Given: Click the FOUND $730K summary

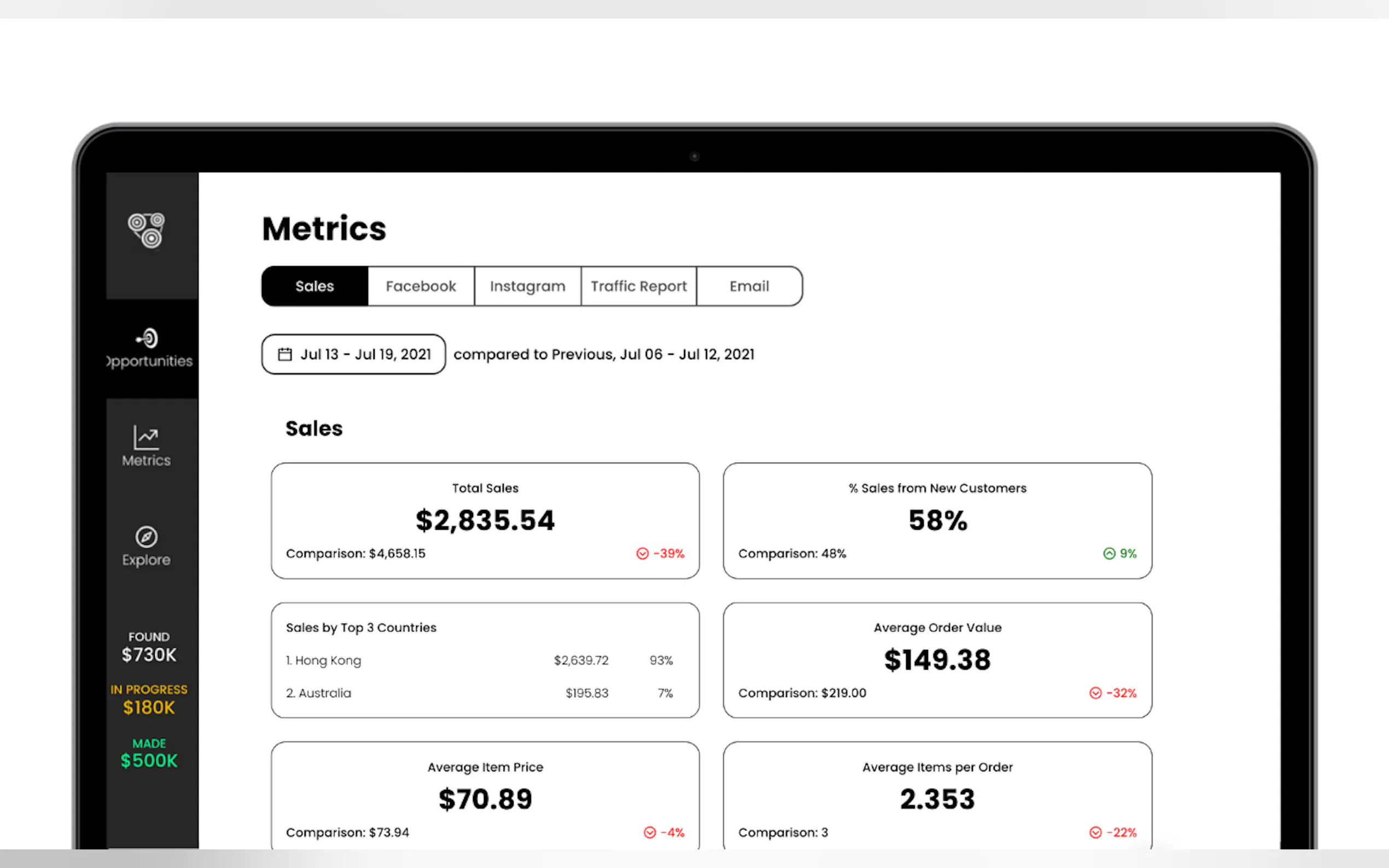Looking at the screenshot, I should point(149,647).
